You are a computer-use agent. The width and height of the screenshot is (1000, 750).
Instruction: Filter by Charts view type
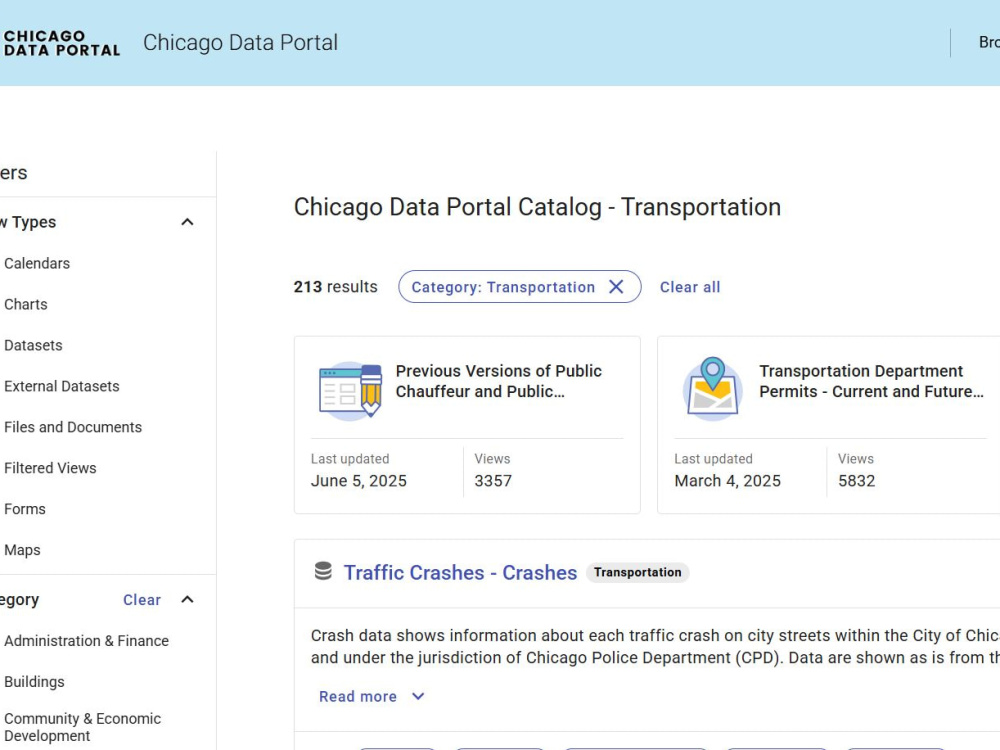[x=26, y=304]
